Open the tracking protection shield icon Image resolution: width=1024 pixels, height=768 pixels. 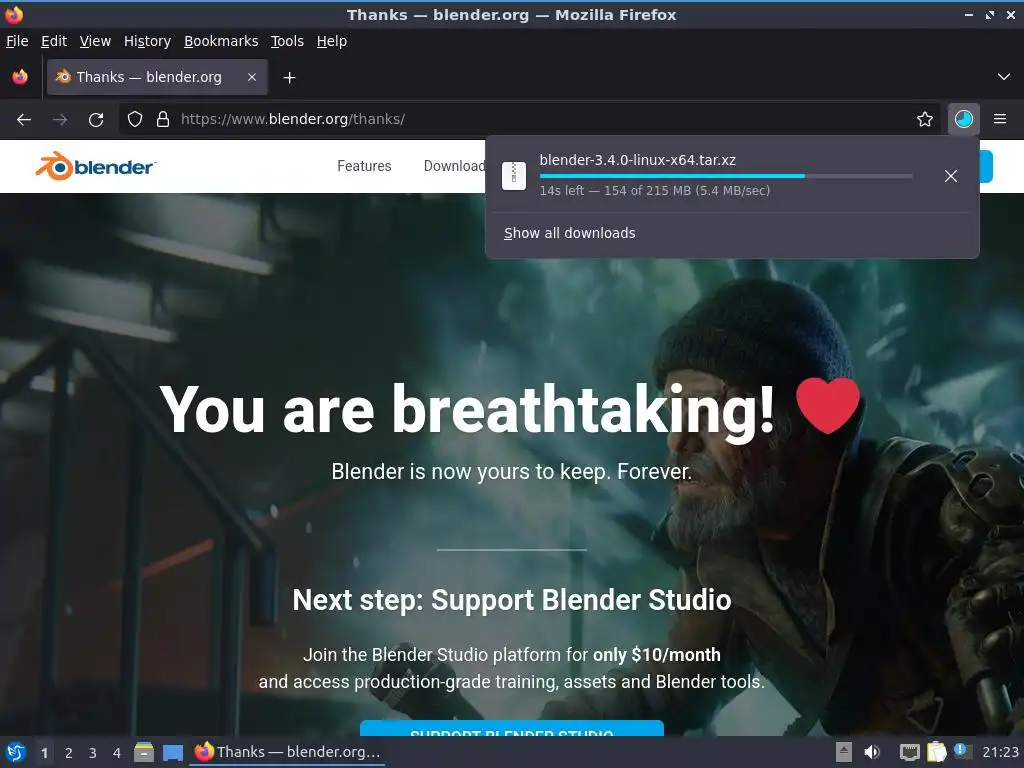135,119
